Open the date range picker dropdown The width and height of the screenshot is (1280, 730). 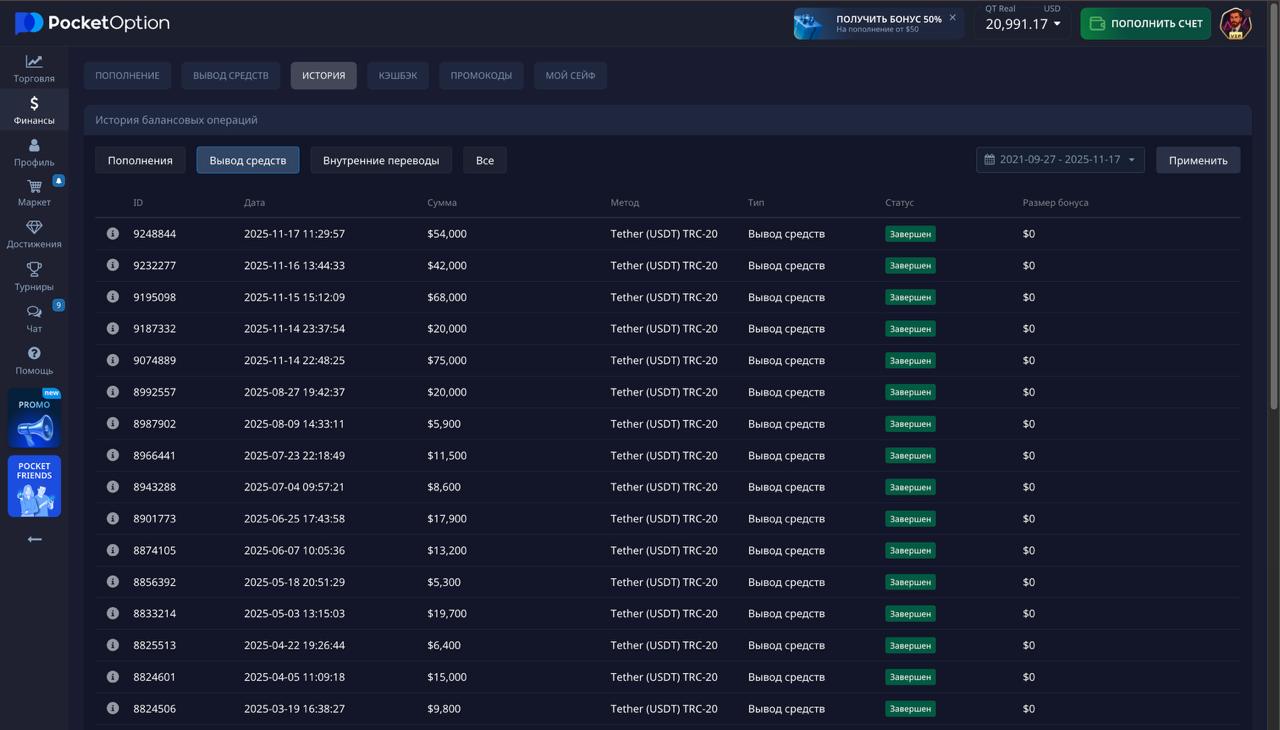click(x=1060, y=160)
